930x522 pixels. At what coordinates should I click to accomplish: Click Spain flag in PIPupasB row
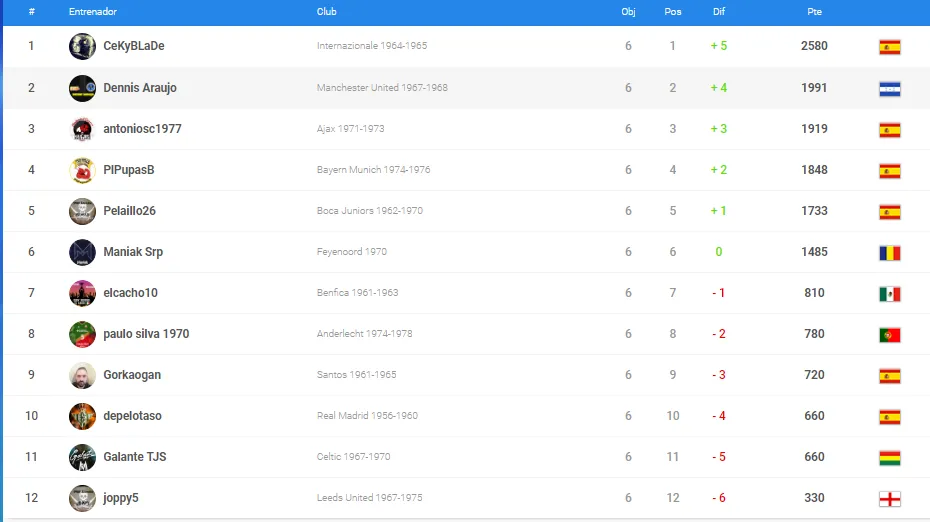pyautogui.click(x=890, y=171)
